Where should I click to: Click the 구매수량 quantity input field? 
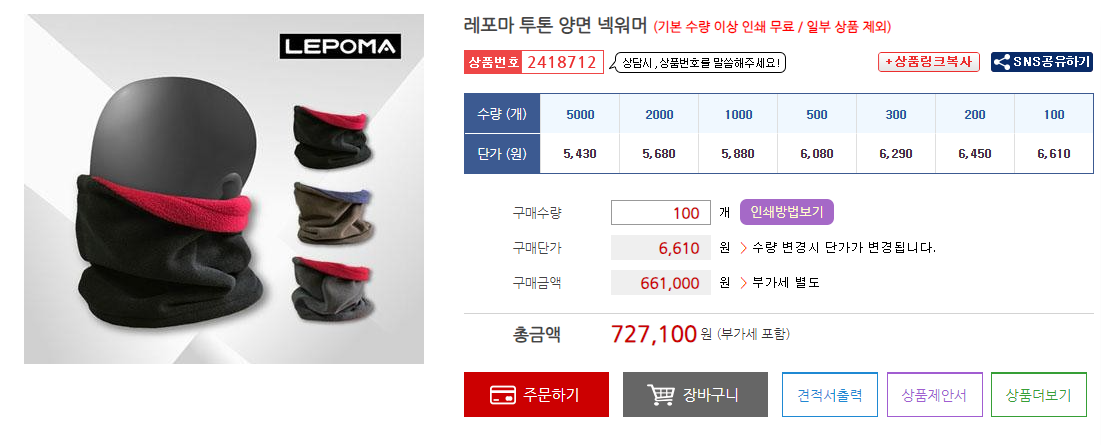click(661, 213)
